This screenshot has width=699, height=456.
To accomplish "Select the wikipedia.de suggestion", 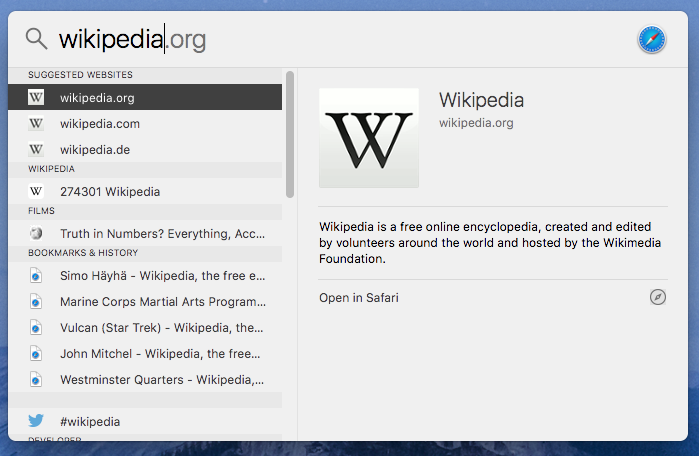I will pyautogui.click(x=145, y=149).
